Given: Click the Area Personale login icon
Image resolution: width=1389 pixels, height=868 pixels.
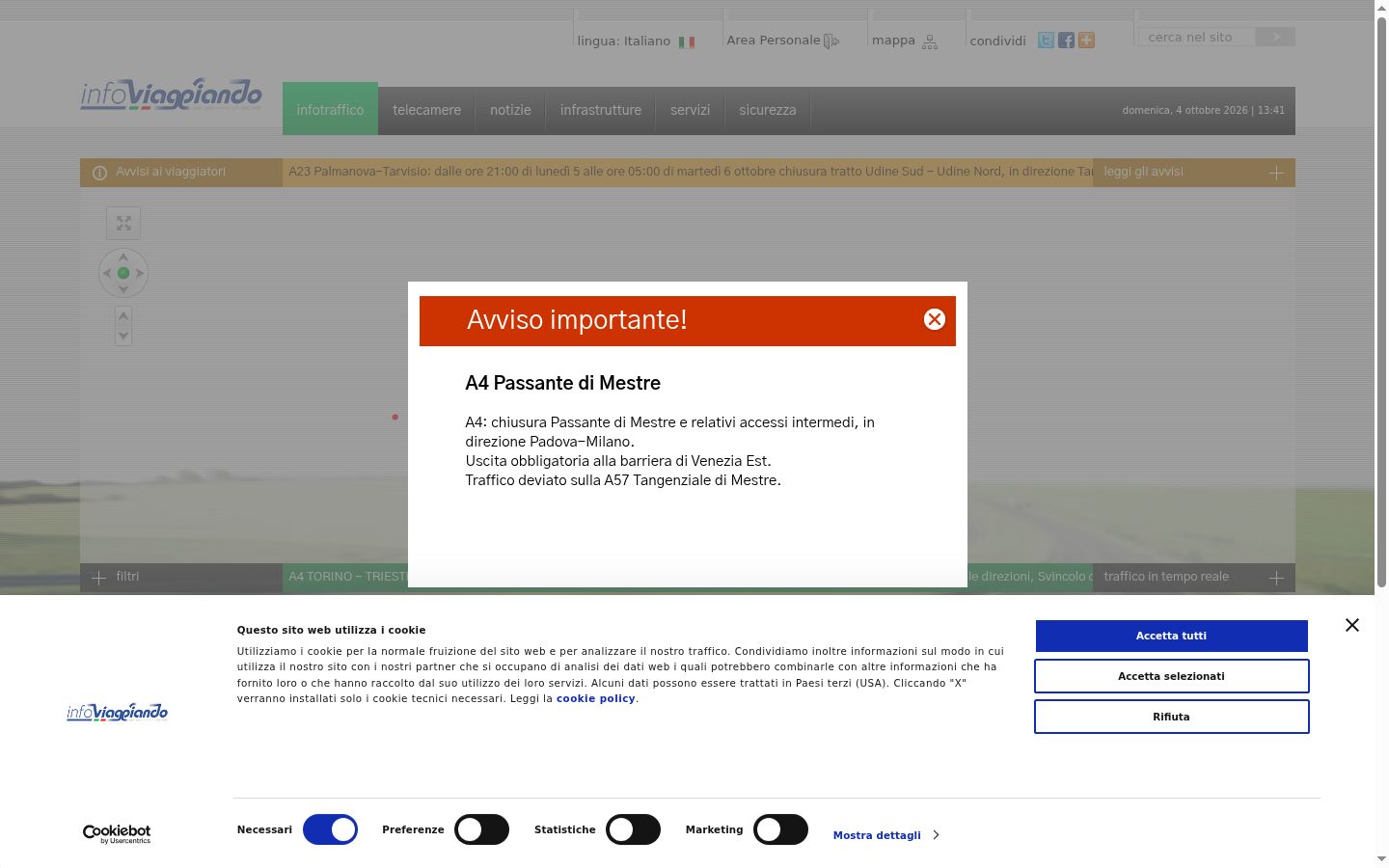Looking at the screenshot, I should (x=831, y=41).
